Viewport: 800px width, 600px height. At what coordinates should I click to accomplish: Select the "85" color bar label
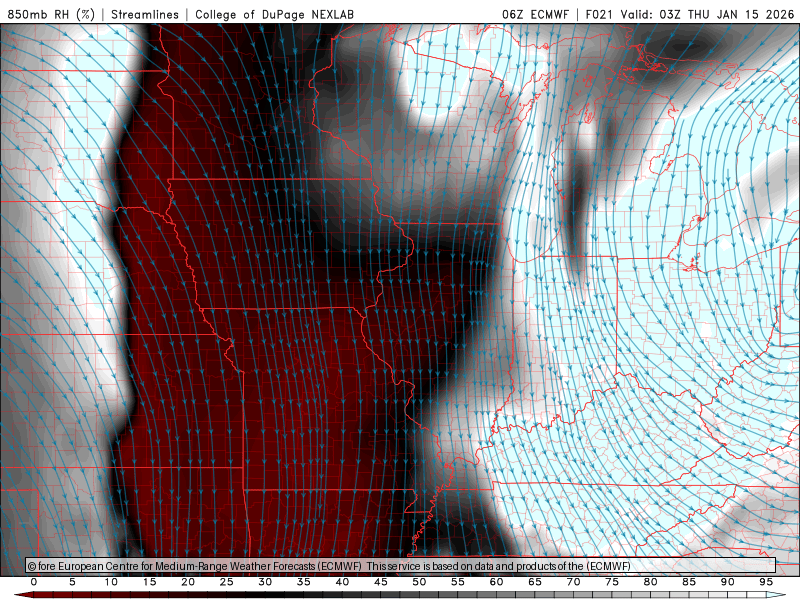point(689,582)
